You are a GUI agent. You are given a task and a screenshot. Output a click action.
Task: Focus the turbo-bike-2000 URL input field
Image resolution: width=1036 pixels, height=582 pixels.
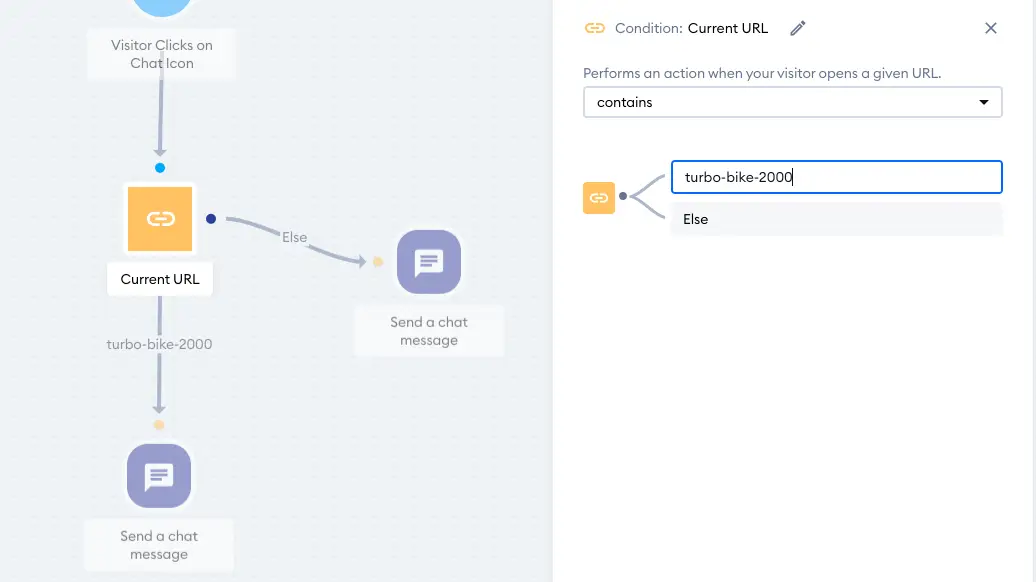(x=836, y=177)
